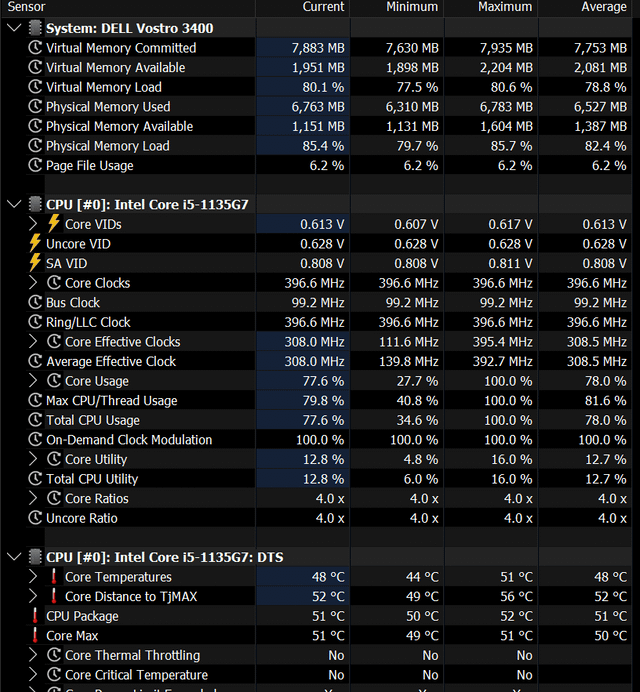Collapse the System: DELL Vostro 3400 group
The width and height of the screenshot is (640, 692).
[x=14, y=28]
